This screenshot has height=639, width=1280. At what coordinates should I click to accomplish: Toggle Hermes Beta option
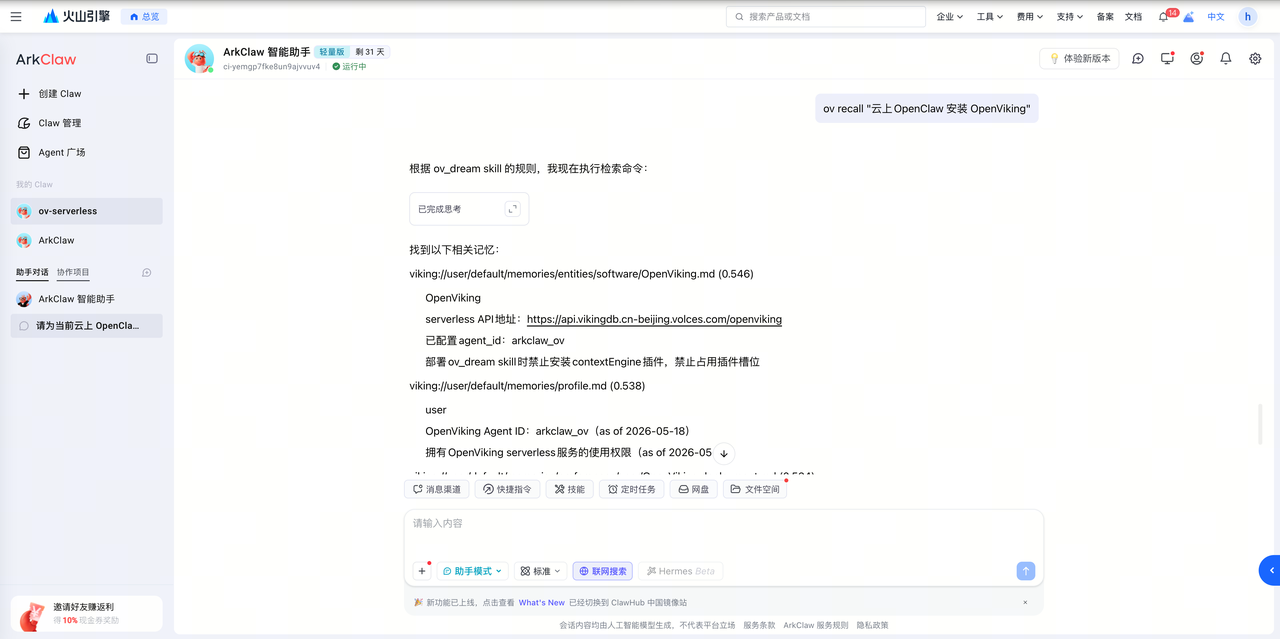[681, 571]
